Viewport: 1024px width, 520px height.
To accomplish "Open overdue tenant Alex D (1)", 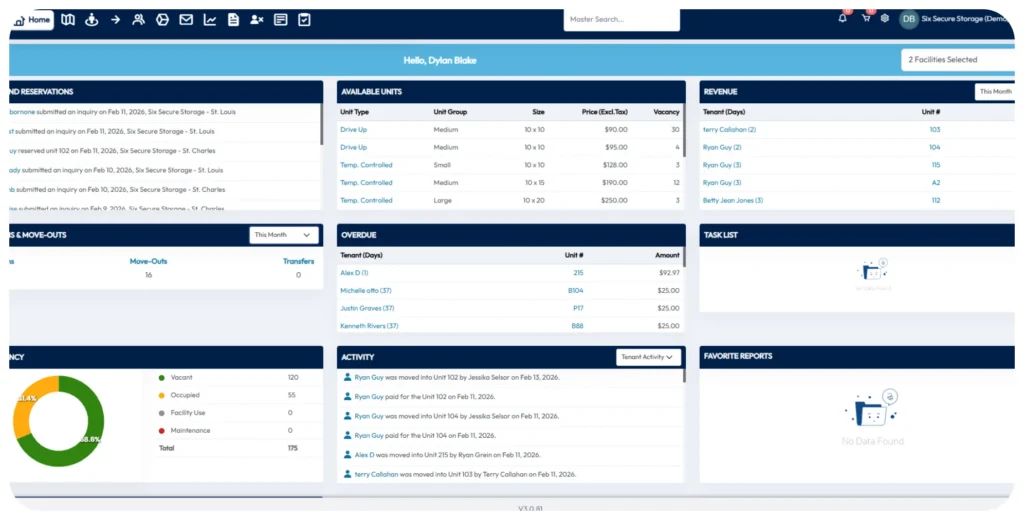I will 355,272.
